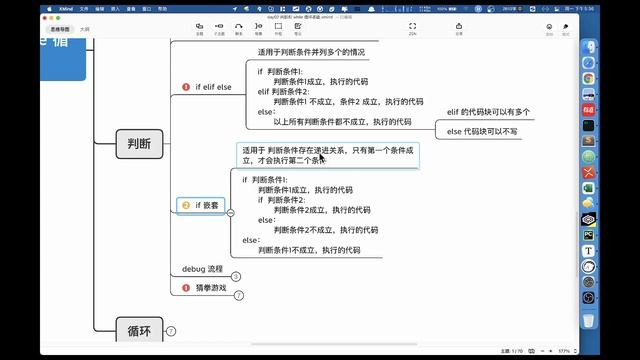Switch to Mind Map (思维导图) view tab

(60, 29)
